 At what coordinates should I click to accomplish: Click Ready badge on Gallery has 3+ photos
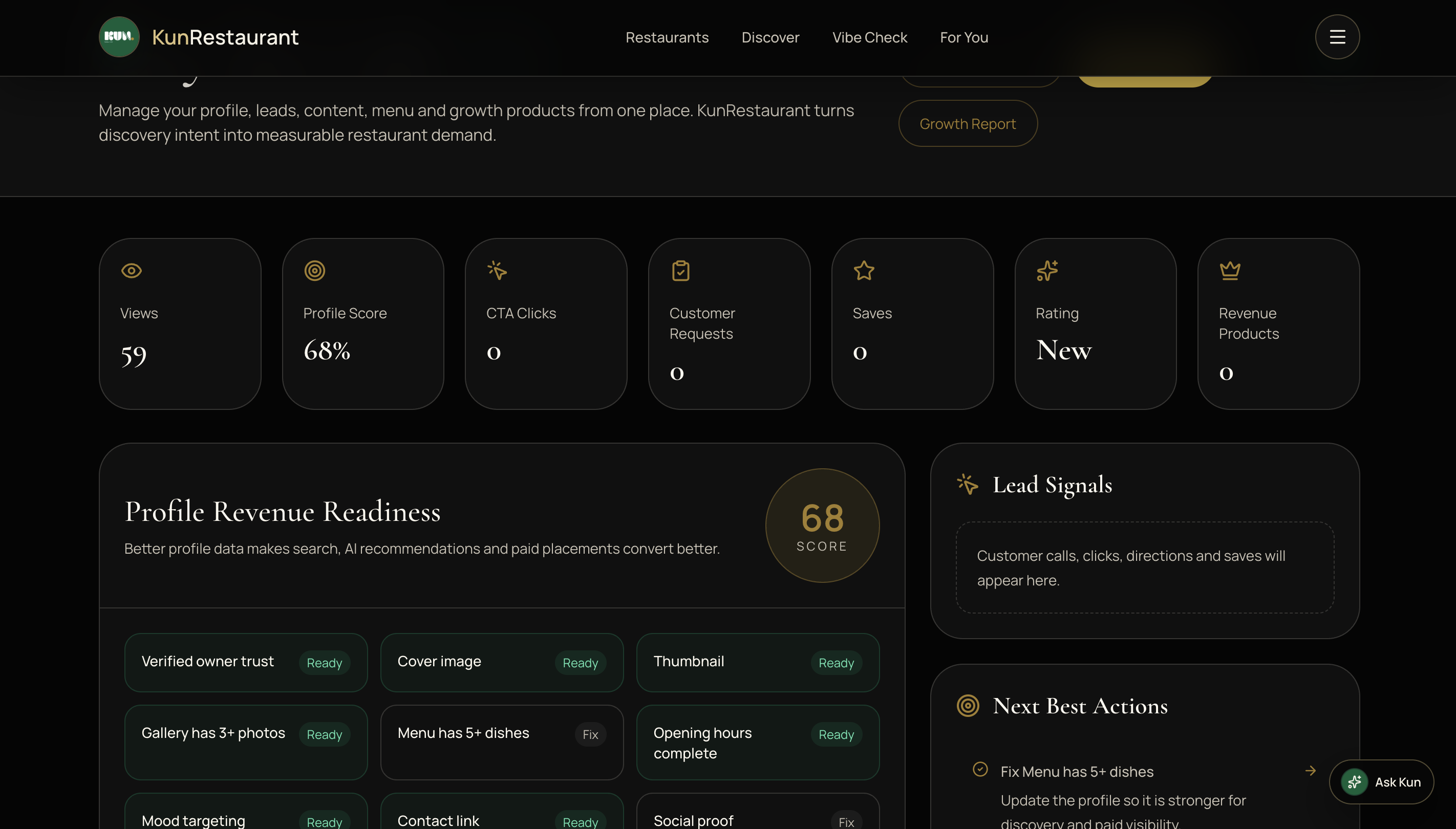pyautogui.click(x=324, y=734)
